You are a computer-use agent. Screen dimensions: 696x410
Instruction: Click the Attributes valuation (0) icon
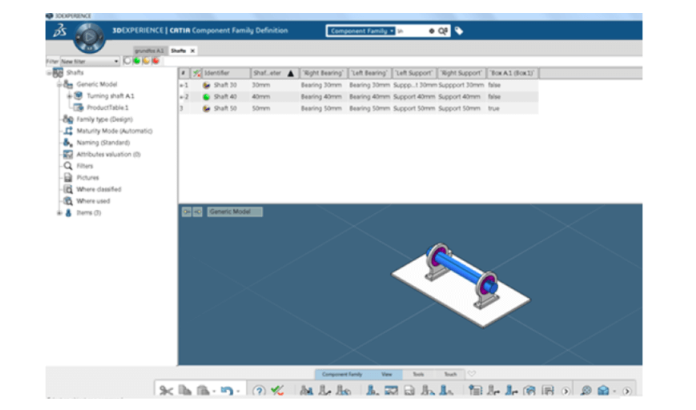coord(68,154)
